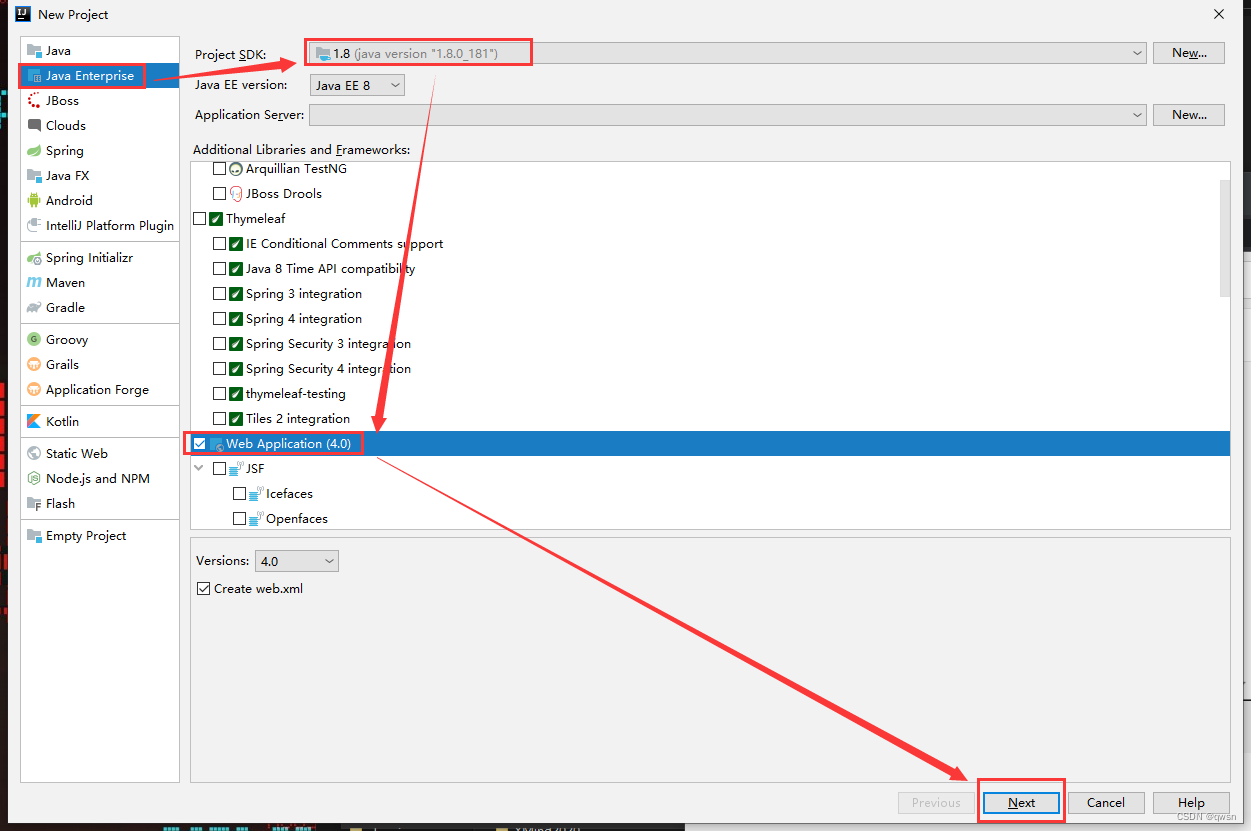Click the Java FX folder icon
The image size is (1251, 831).
pyautogui.click(x=35, y=175)
